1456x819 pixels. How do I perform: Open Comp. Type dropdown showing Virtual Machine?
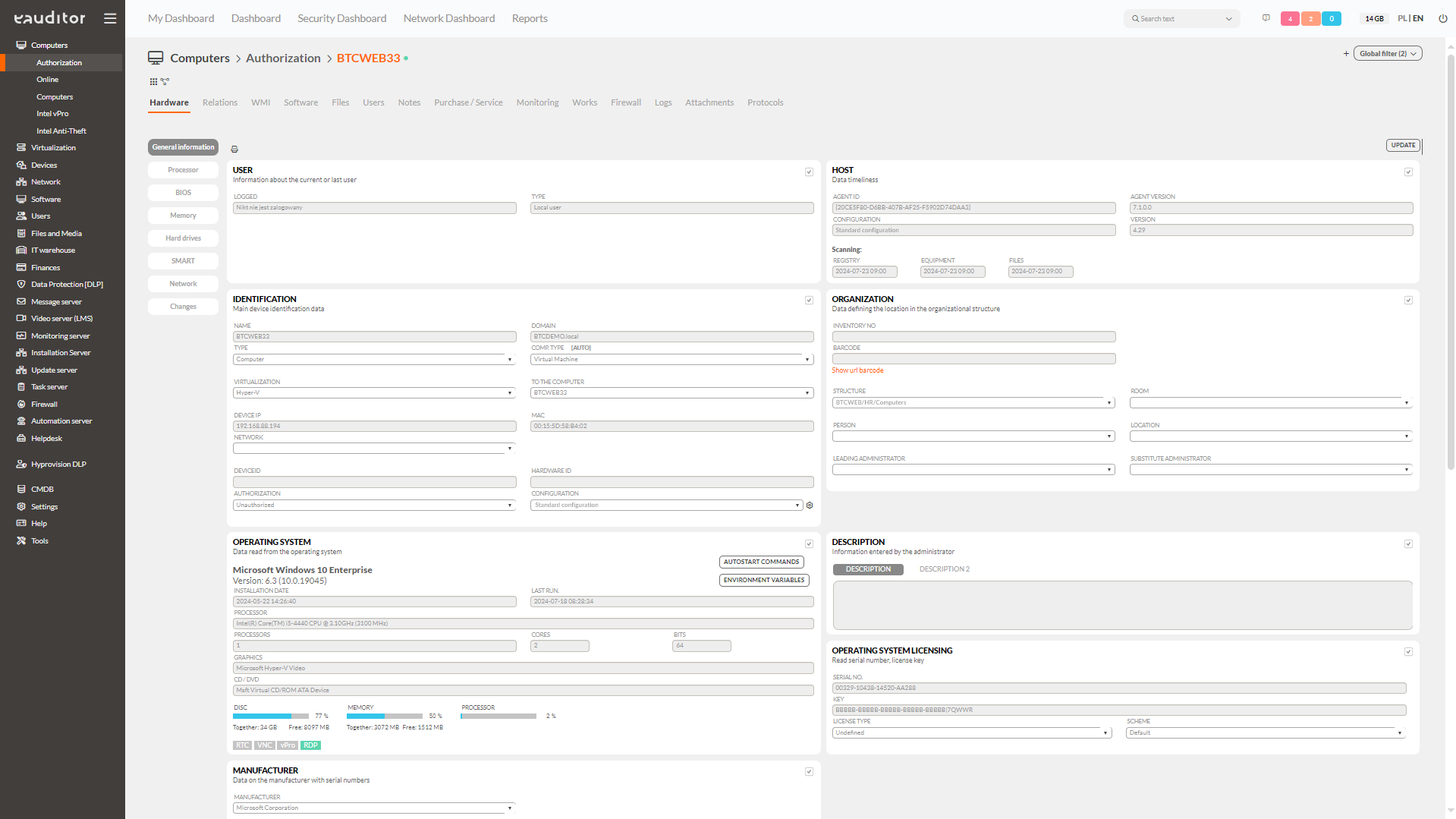(671, 360)
